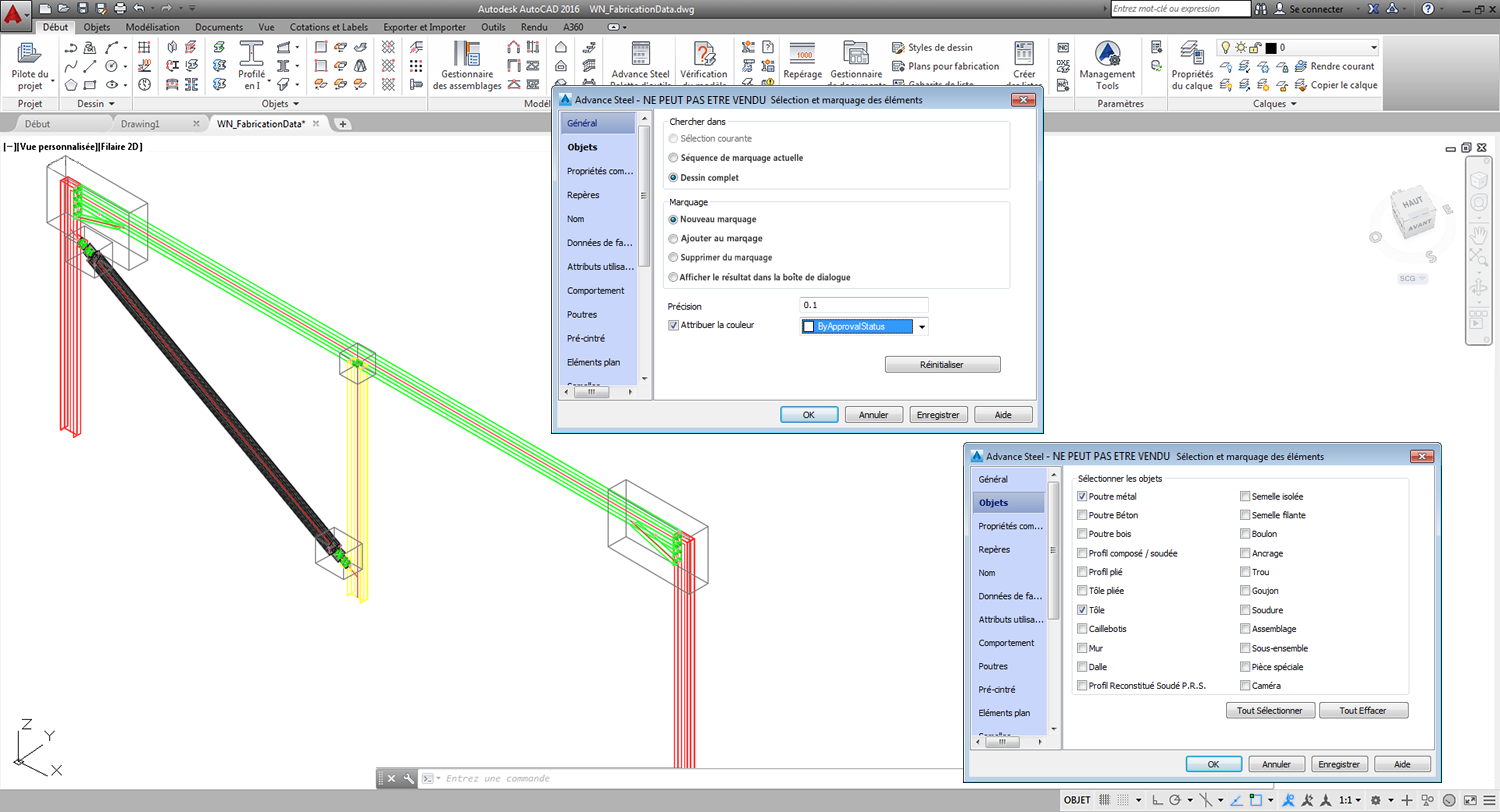Viewport: 1500px width, 812px height.
Task: Open the ByApprovalStatus color dropdown arrow
Action: click(922, 326)
